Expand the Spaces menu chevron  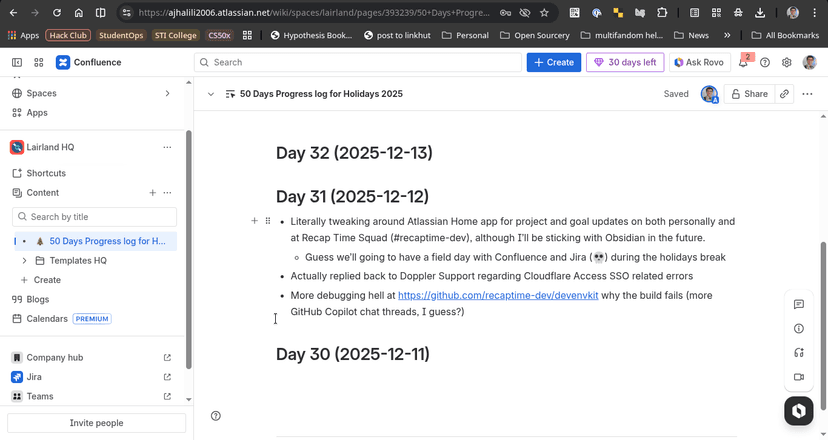[167, 93]
